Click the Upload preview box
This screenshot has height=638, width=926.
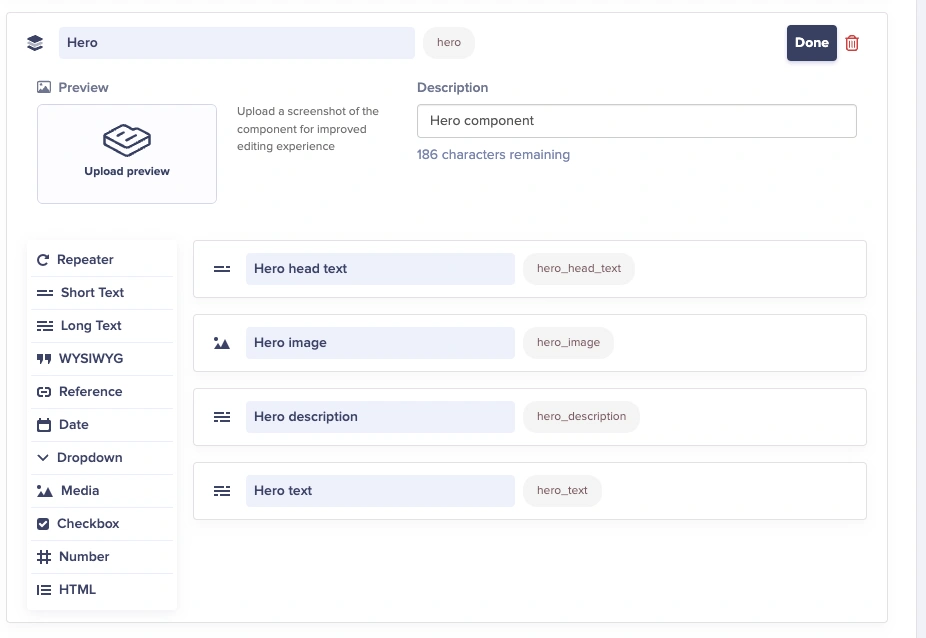[x=127, y=154]
